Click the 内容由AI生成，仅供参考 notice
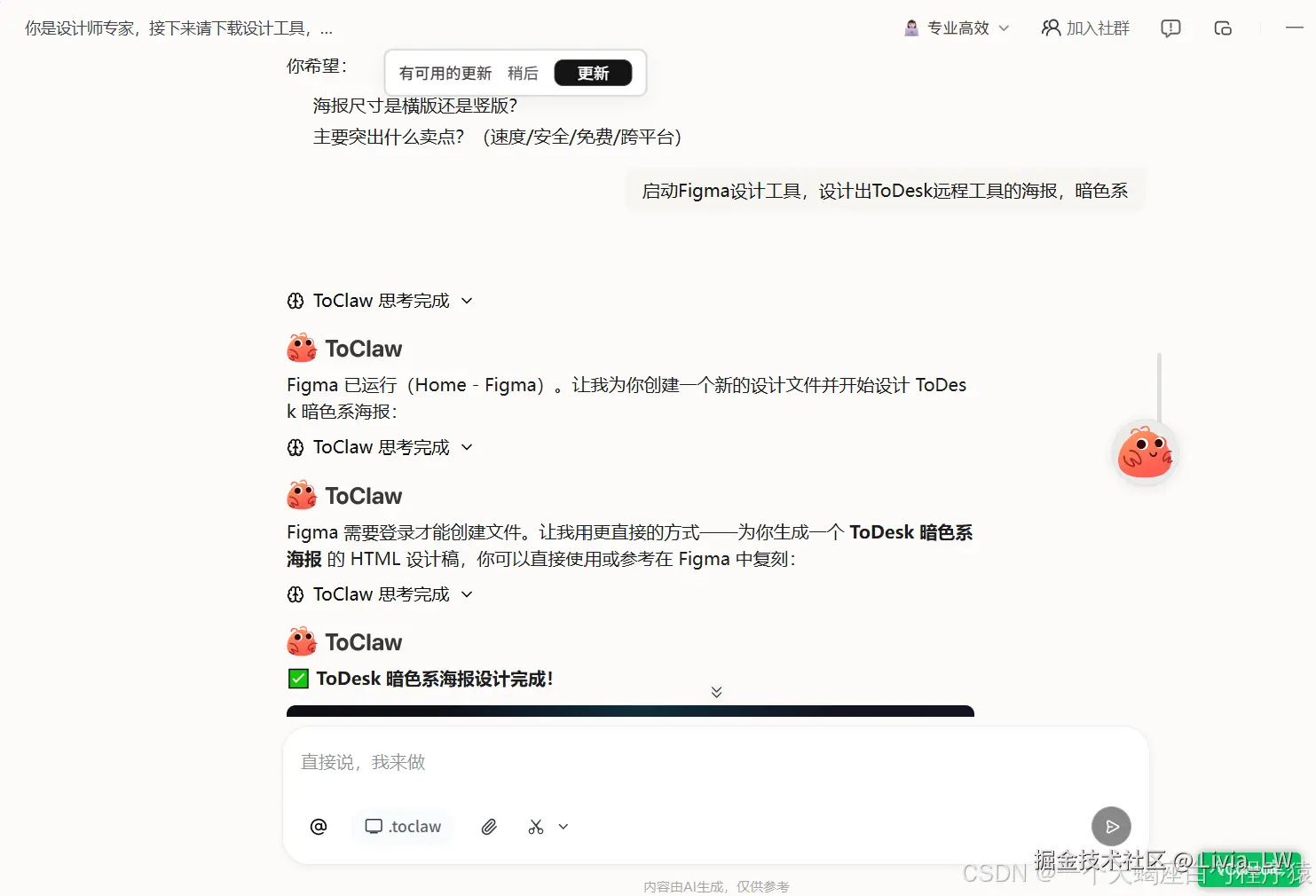Viewport: 1316px width, 896px height. pos(716,886)
